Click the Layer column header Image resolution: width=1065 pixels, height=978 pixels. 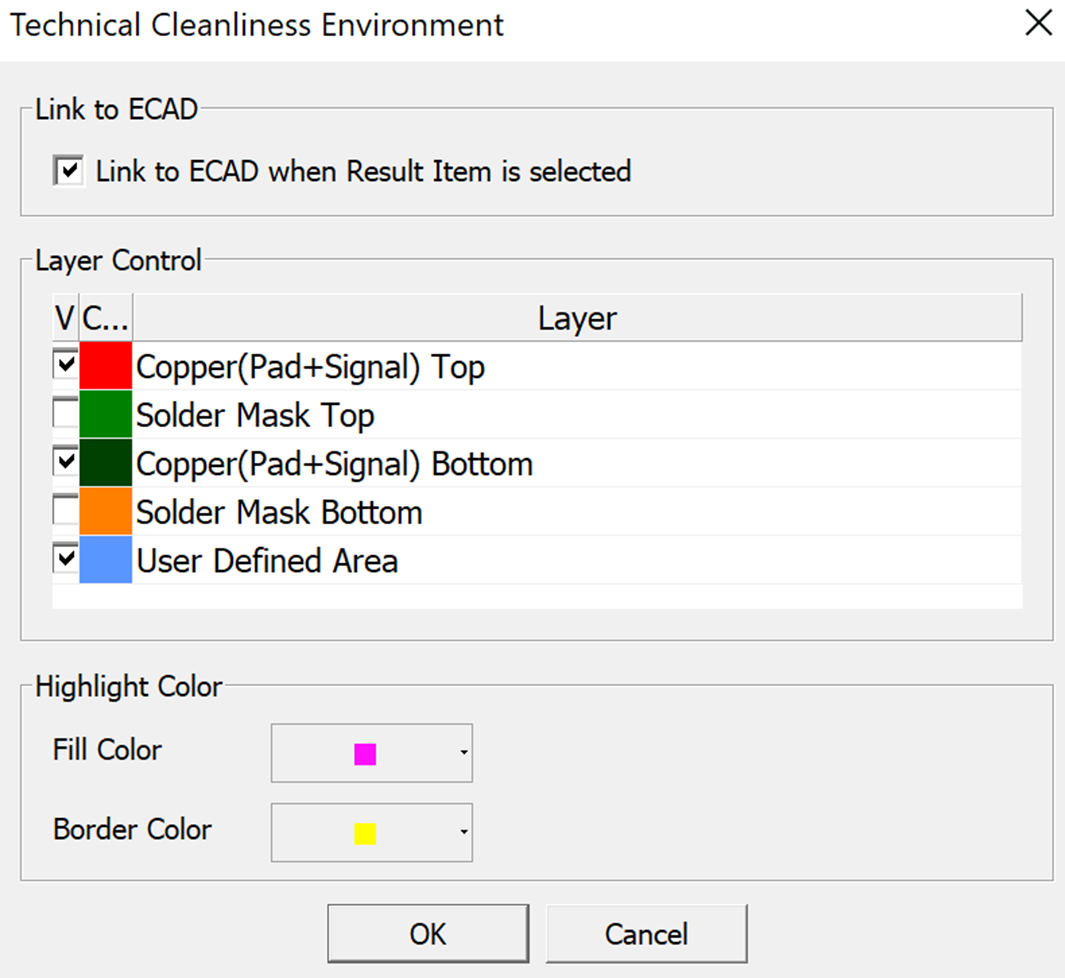point(577,318)
